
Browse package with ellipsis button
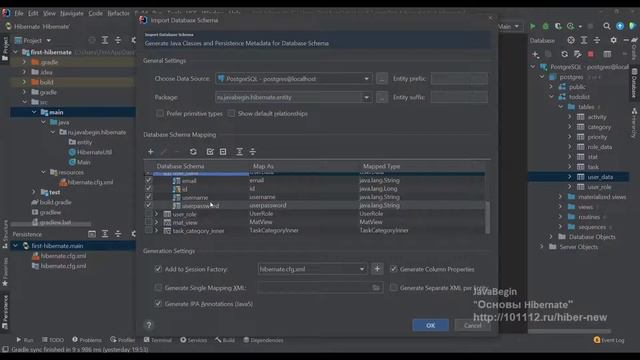click(382, 97)
